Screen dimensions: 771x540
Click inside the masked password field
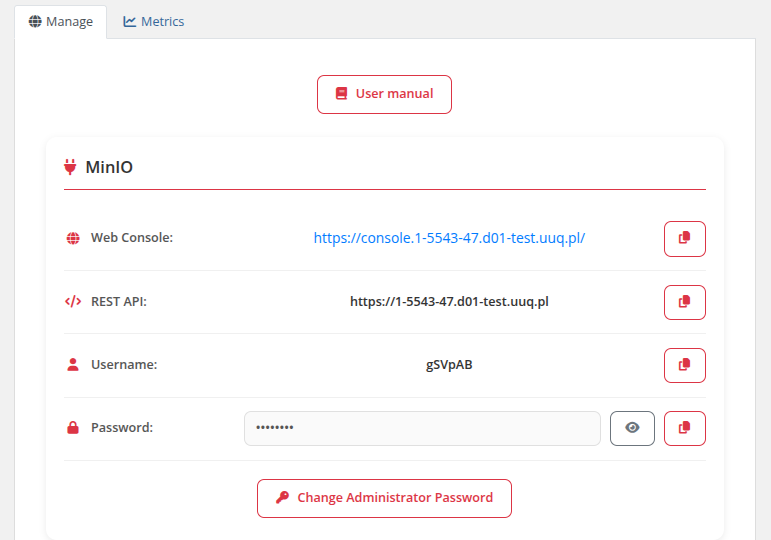click(x=421, y=428)
